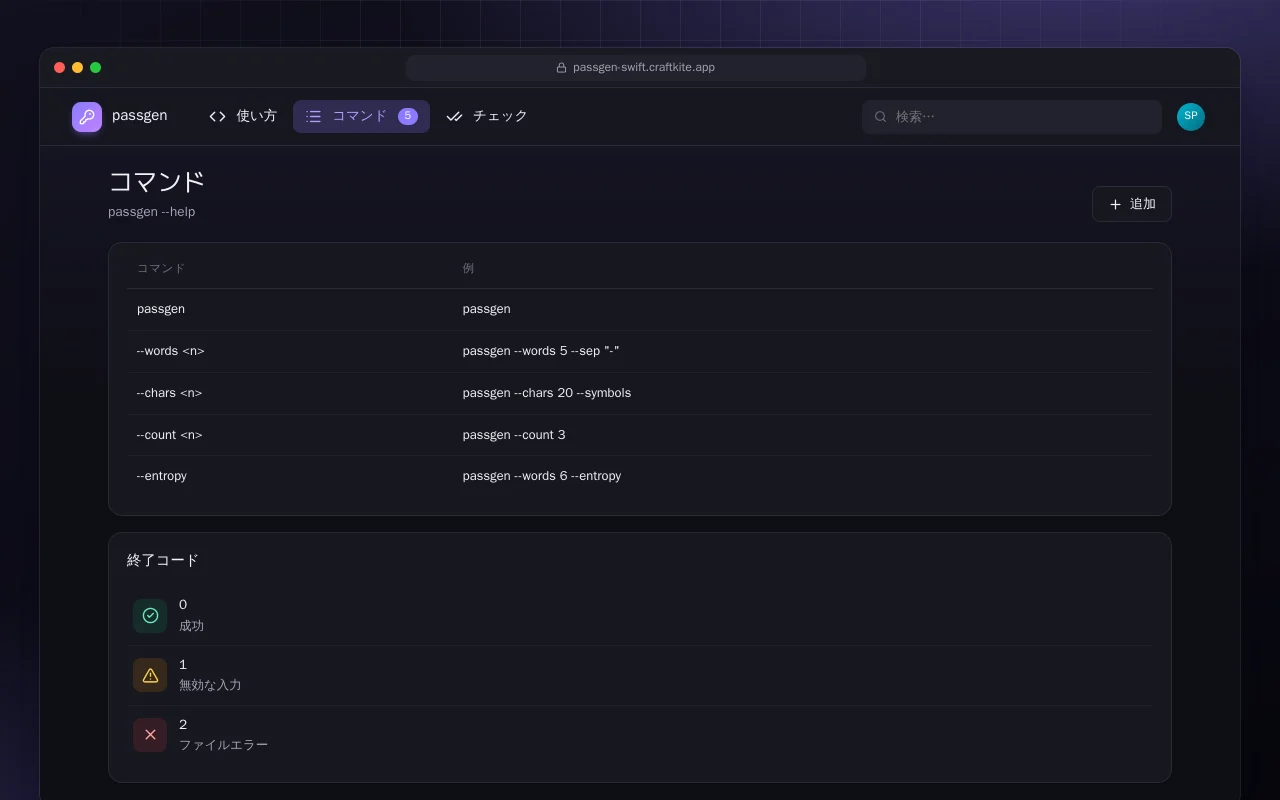
Task: Click the ファイルエラー exit code label
Action: pyautogui.click(x=223, y=745)
